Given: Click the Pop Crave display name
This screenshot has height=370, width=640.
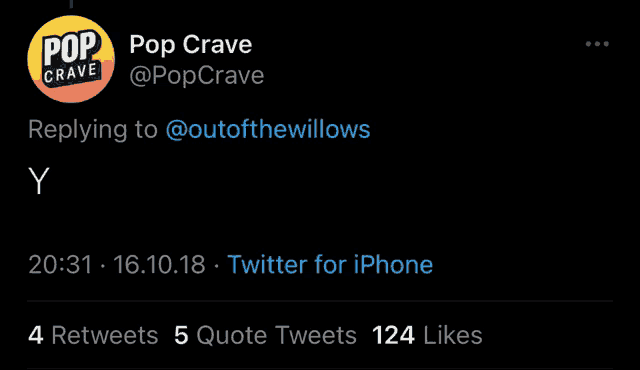Looking at the screenshot, I should pos(191,44).
